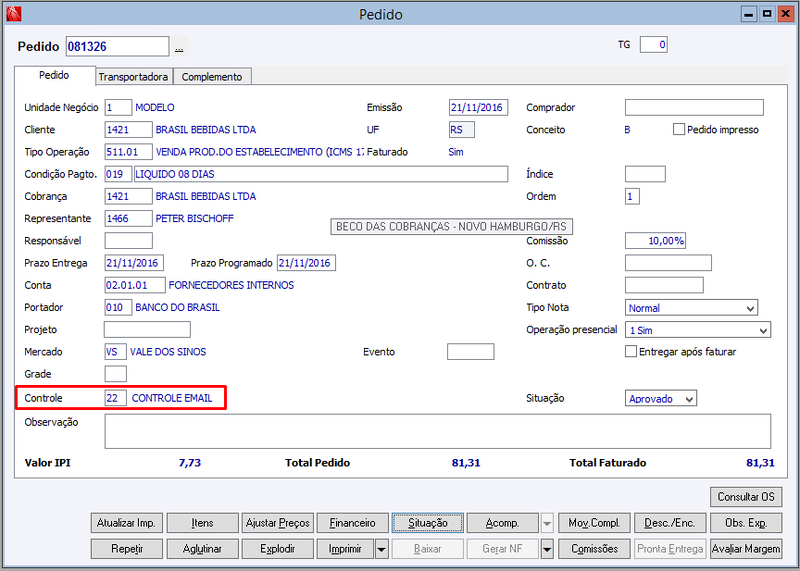Click the Conta field 02.01.01

135,285
